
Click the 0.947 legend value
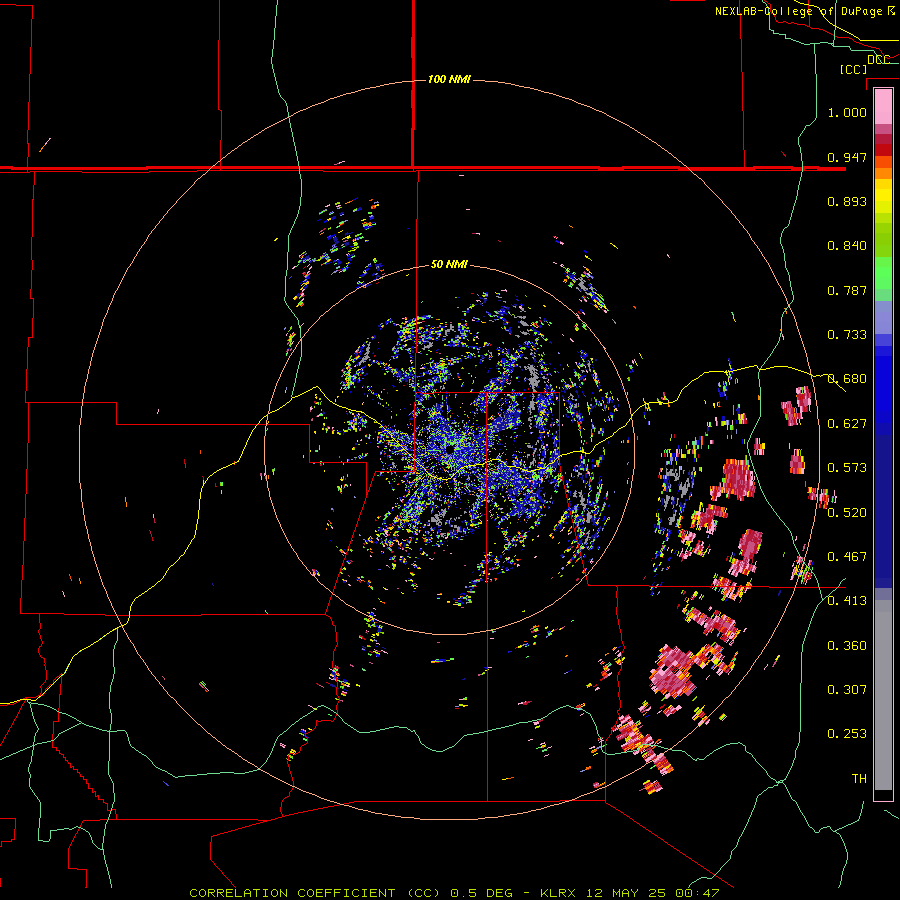pyautogui.click(x=847, y=157)
